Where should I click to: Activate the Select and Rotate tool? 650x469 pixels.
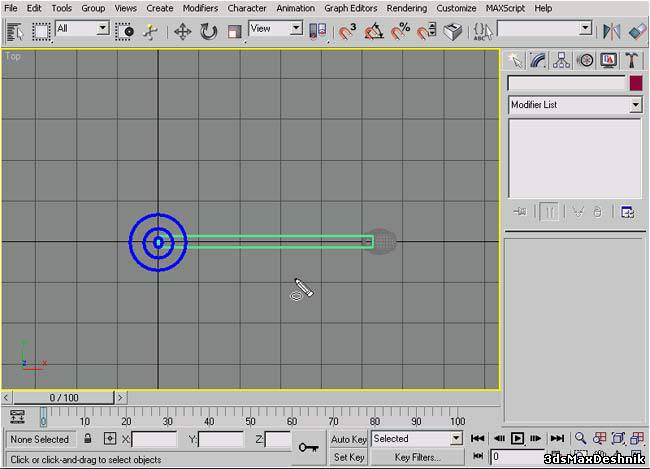[209, 32]
